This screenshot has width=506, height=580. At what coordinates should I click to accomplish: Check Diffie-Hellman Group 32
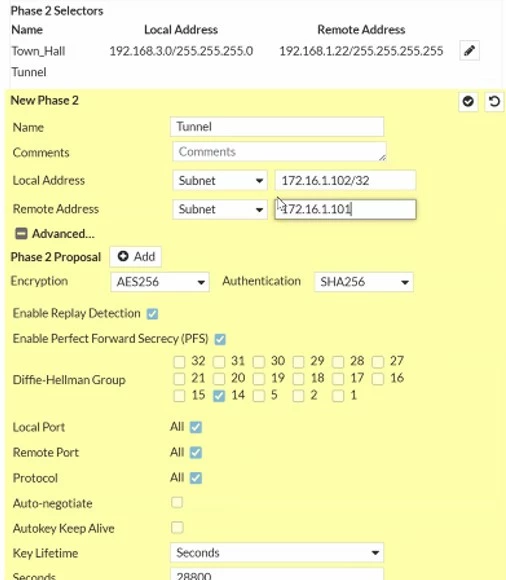[179, 361]
